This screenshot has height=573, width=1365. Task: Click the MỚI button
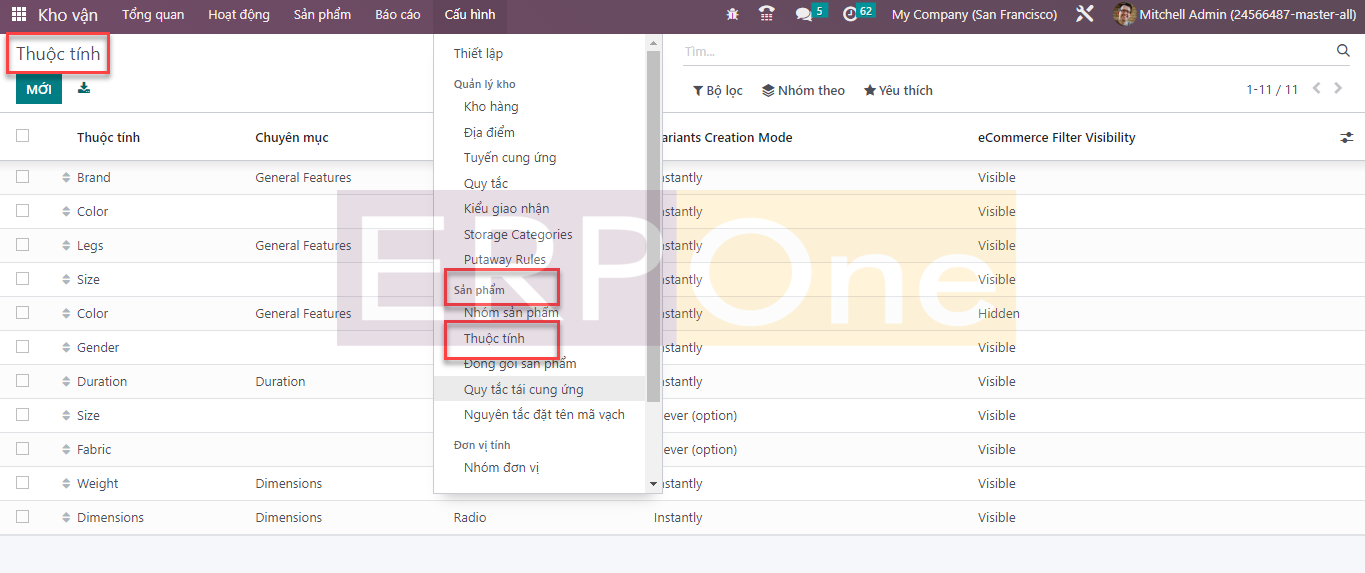(x=39, y=89)
